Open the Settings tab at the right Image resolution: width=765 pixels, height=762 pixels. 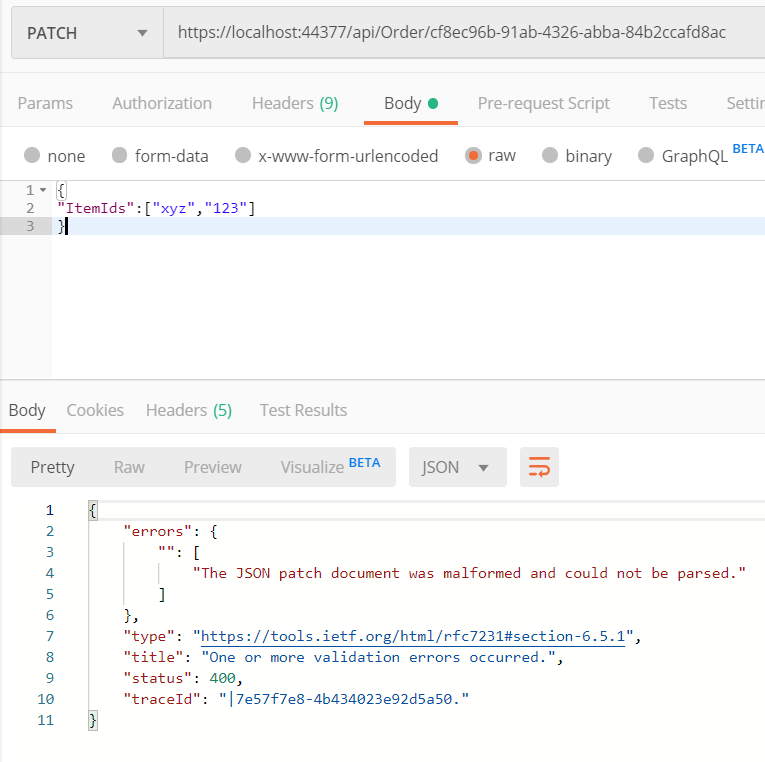[745, 103]
